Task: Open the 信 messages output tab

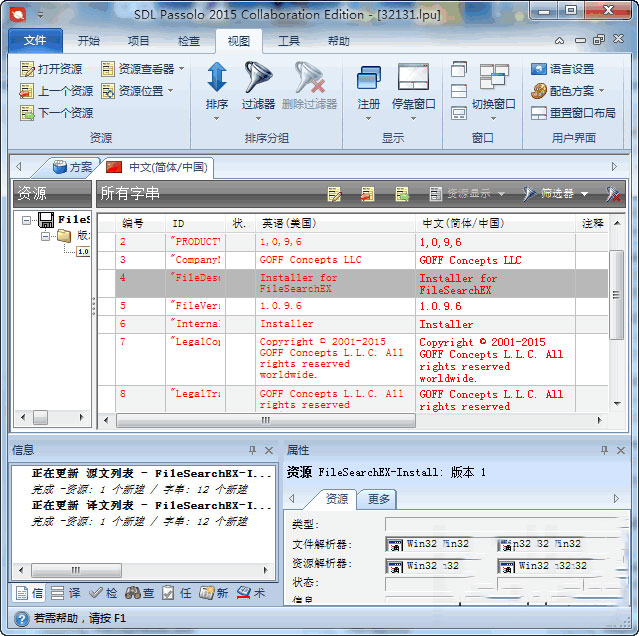Action: (x=30, y=593)
